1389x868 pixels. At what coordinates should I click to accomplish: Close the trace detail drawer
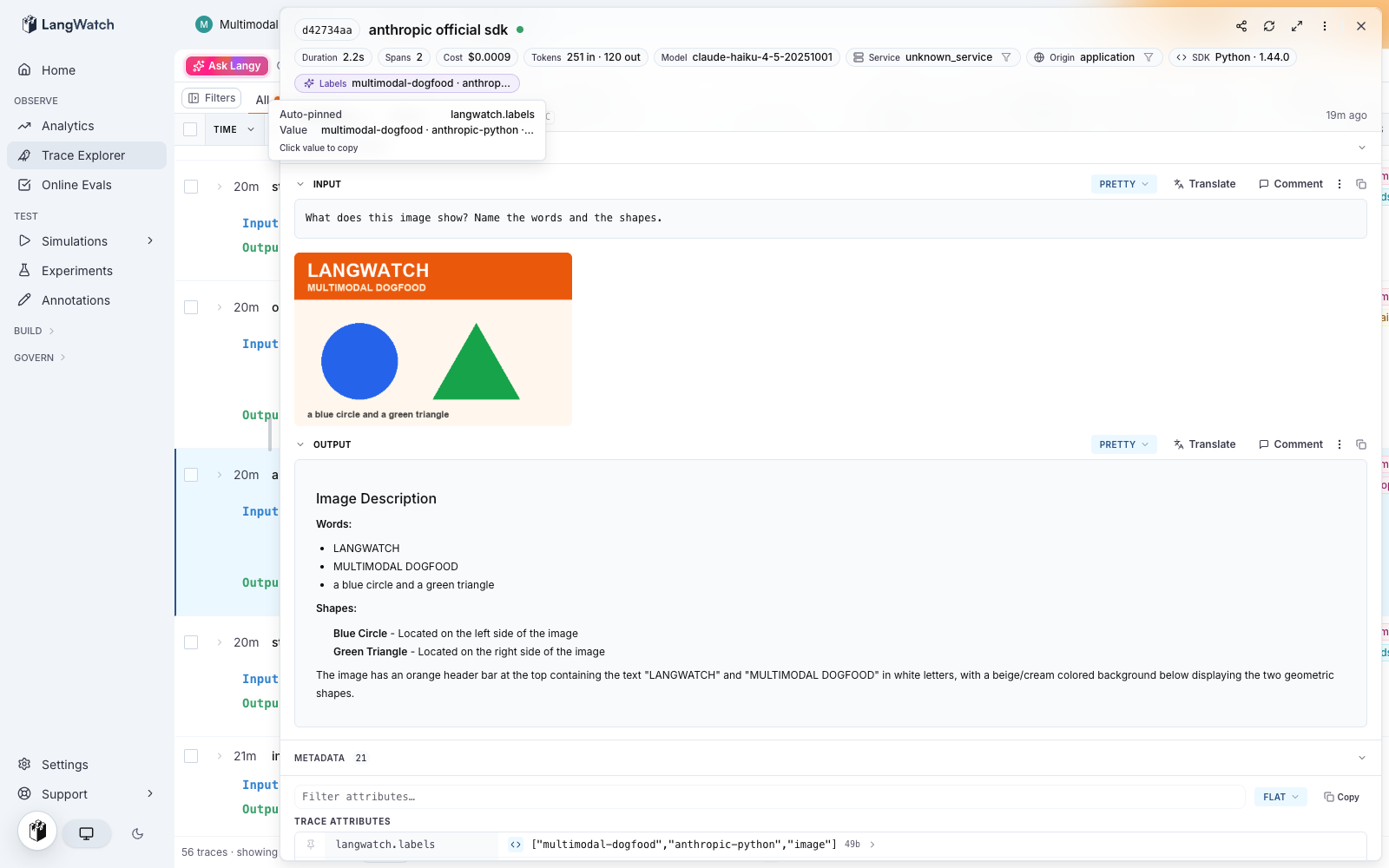coord(1361,26)
